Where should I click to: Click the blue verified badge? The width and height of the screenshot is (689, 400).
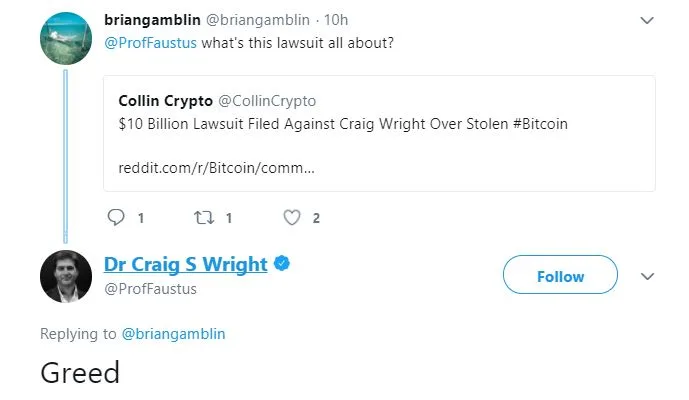[x=283, y=264]
